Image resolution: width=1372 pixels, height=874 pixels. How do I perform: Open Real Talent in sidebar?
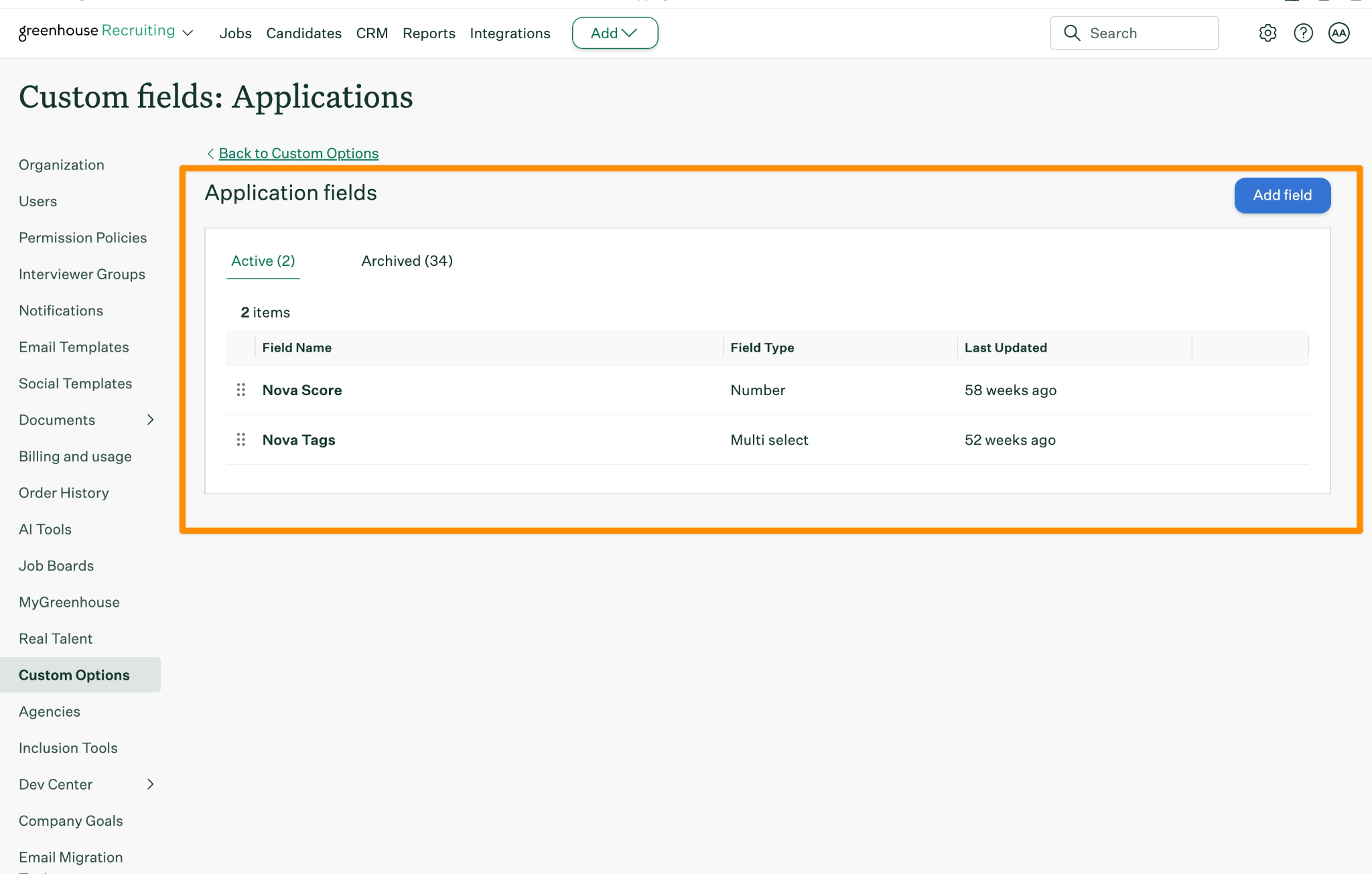point(56,638)
